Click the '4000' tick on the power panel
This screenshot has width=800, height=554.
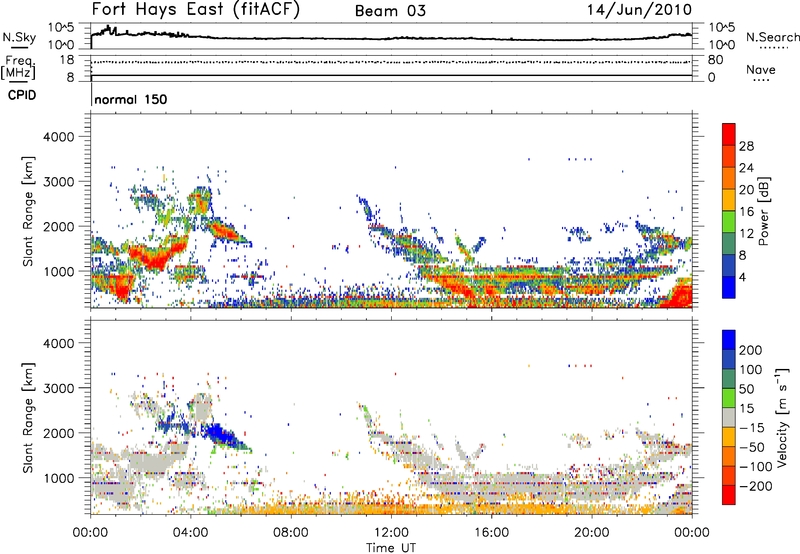58,137
